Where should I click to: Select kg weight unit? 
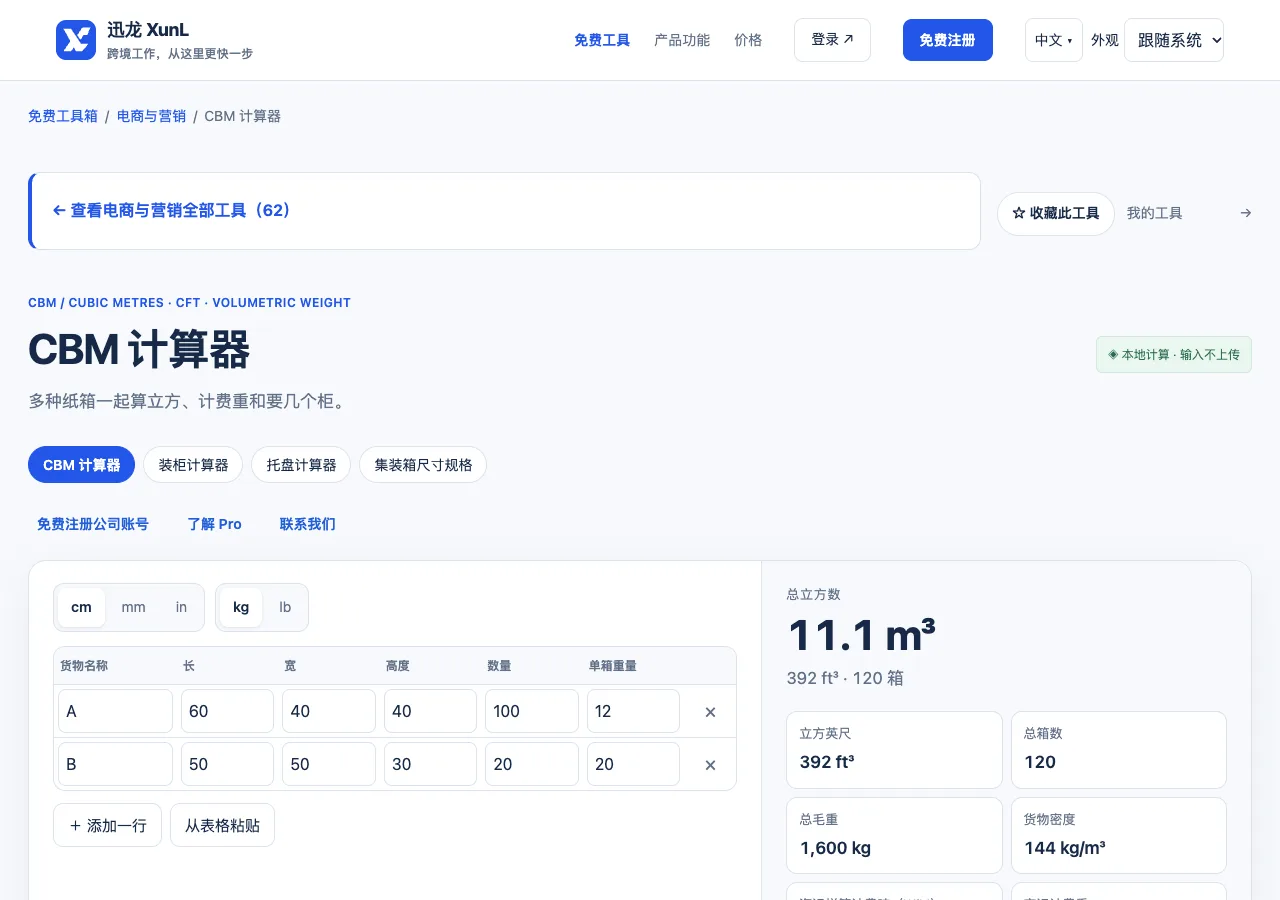click(x=241, y=607)
